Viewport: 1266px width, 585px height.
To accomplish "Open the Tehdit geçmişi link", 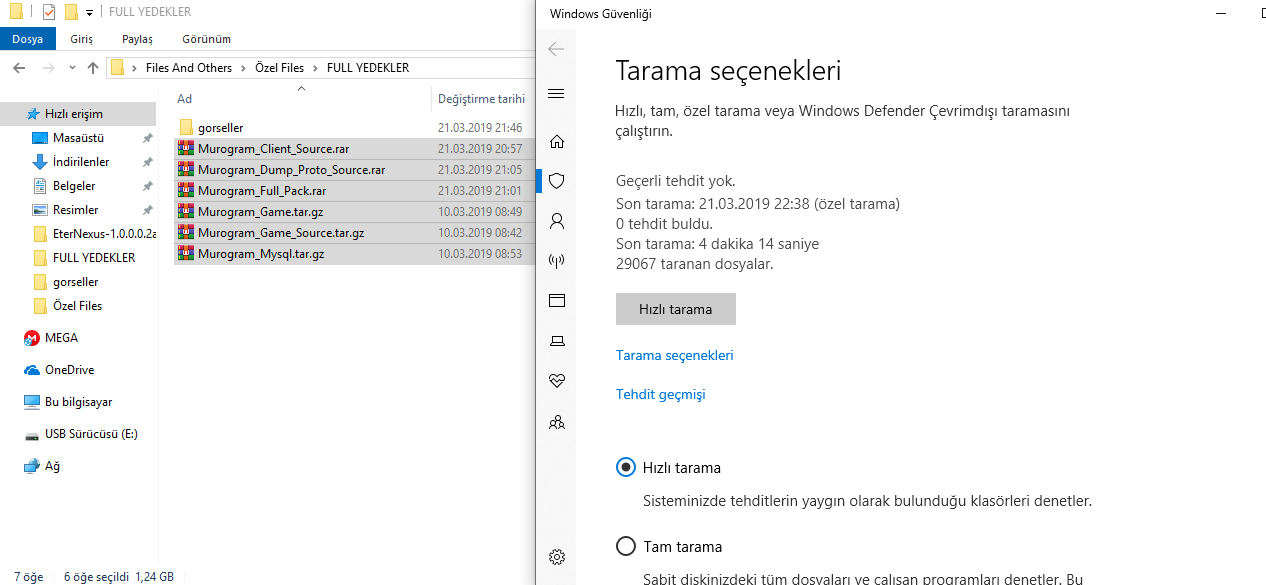I will point(660,394).
